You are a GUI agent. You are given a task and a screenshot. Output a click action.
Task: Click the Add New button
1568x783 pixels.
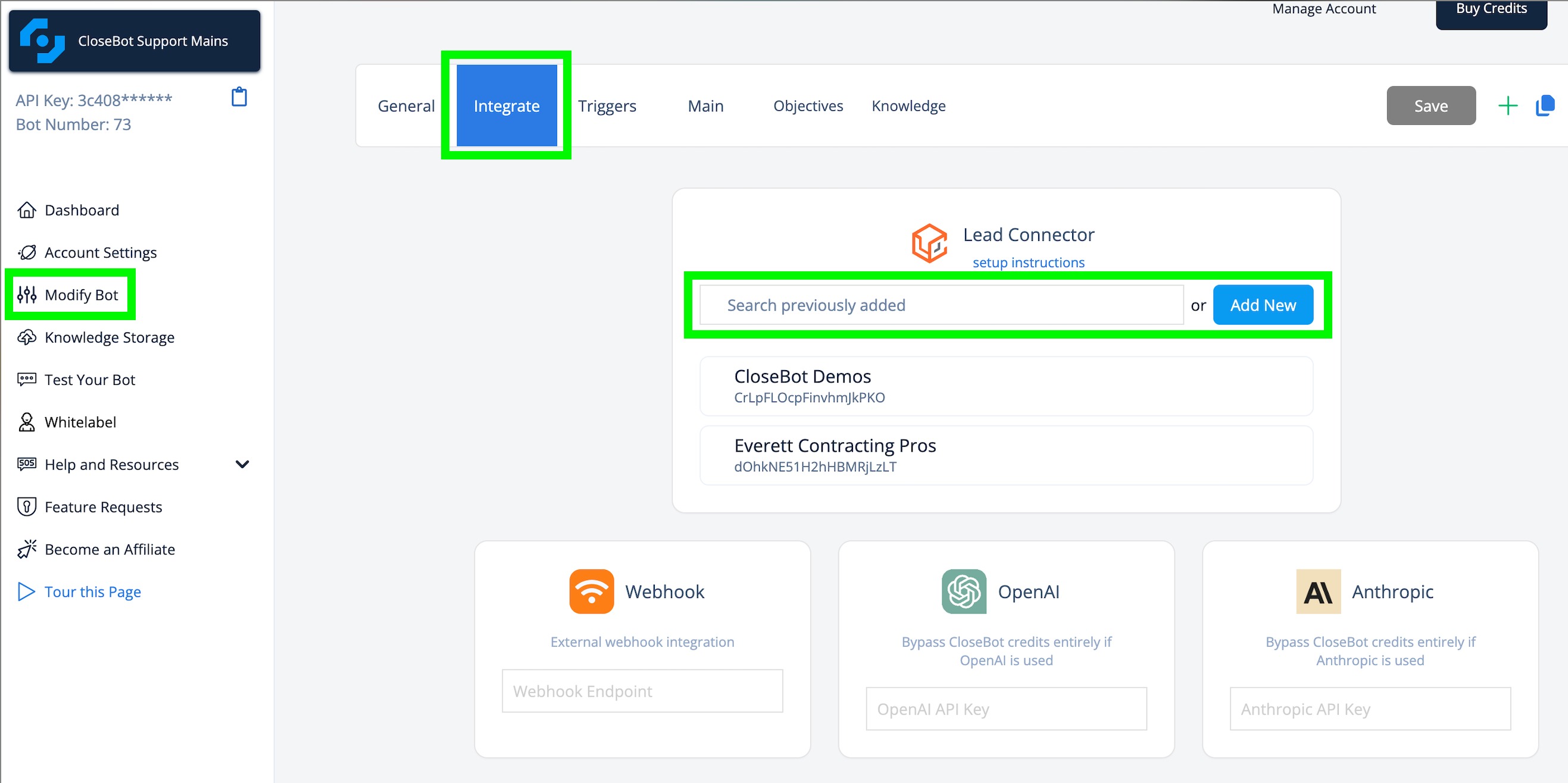tap(1263, 305)
